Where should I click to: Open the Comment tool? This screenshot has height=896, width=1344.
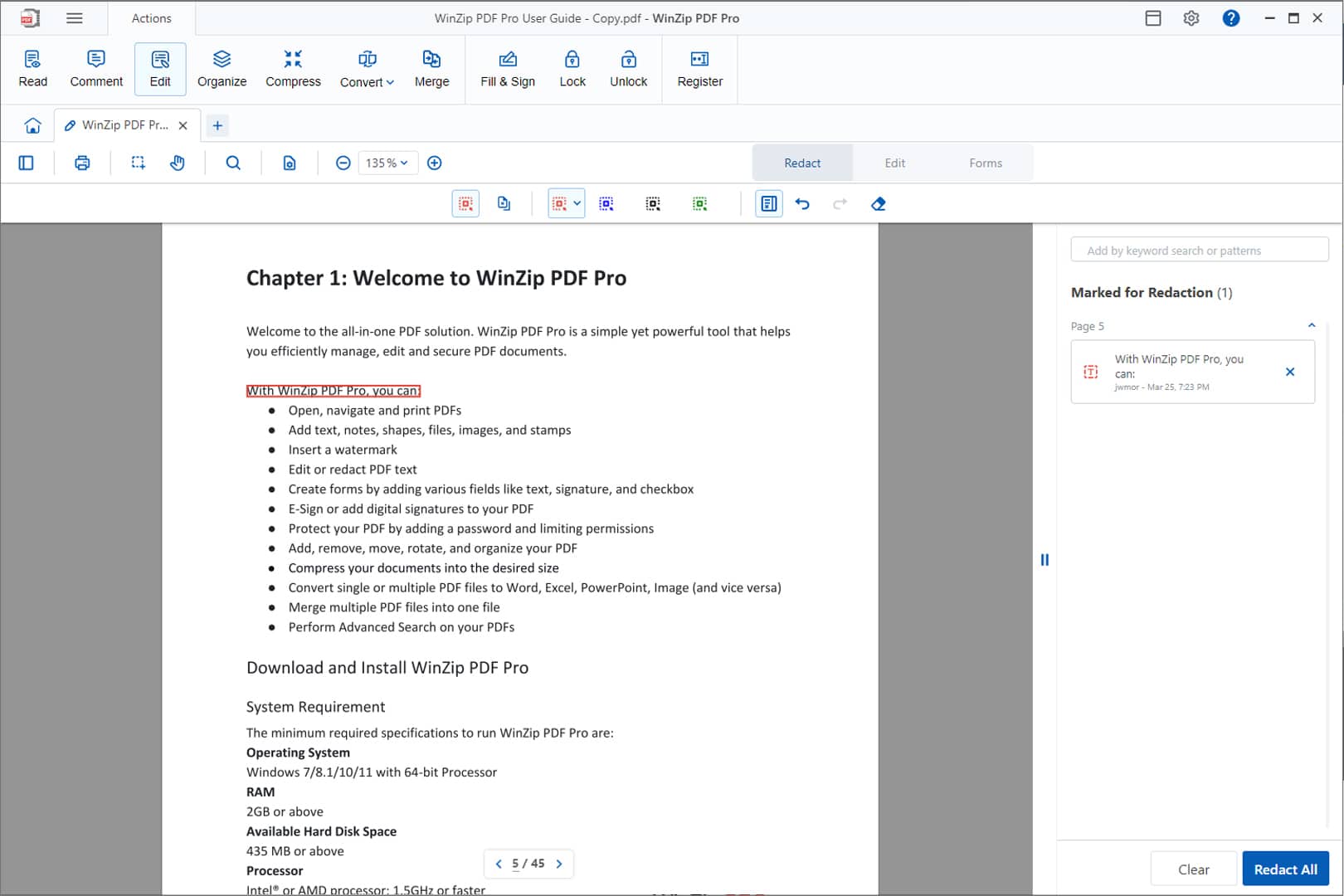click(96, 69)
